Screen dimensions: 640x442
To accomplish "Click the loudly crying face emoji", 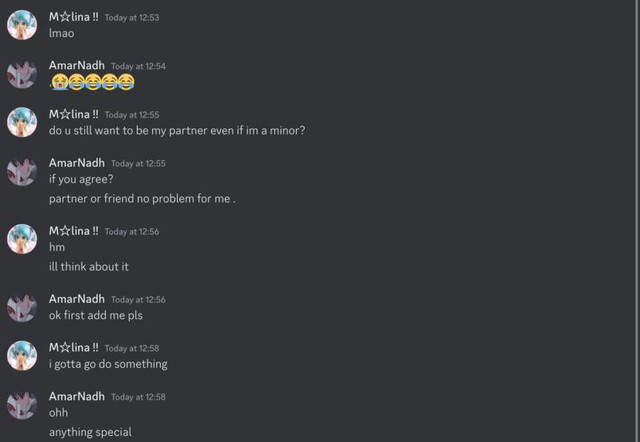I will point(60,82).
